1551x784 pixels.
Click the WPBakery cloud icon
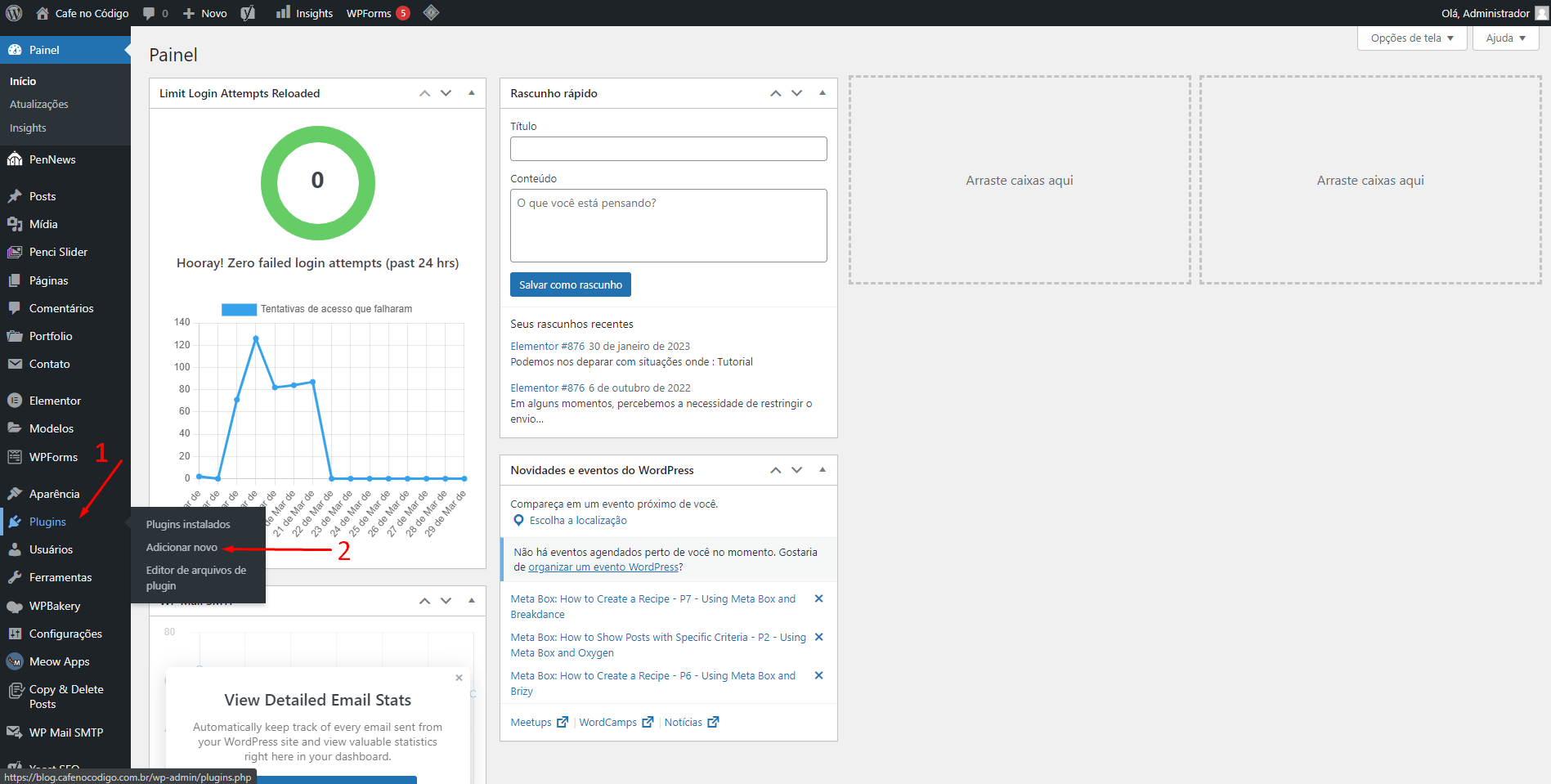(x=15, y=606)
